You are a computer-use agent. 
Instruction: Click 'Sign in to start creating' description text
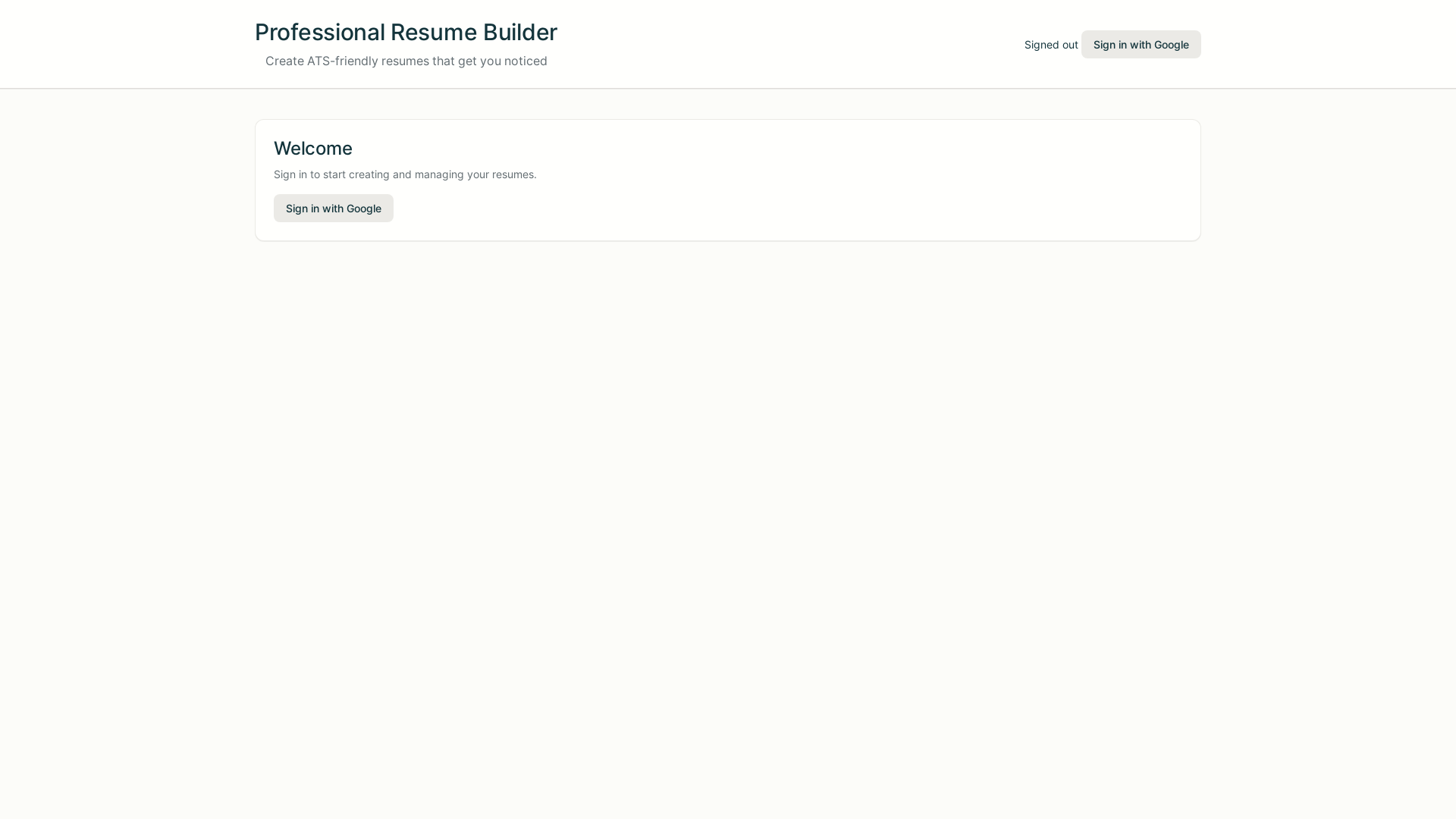pyautogui.click(x=405, y=174)
